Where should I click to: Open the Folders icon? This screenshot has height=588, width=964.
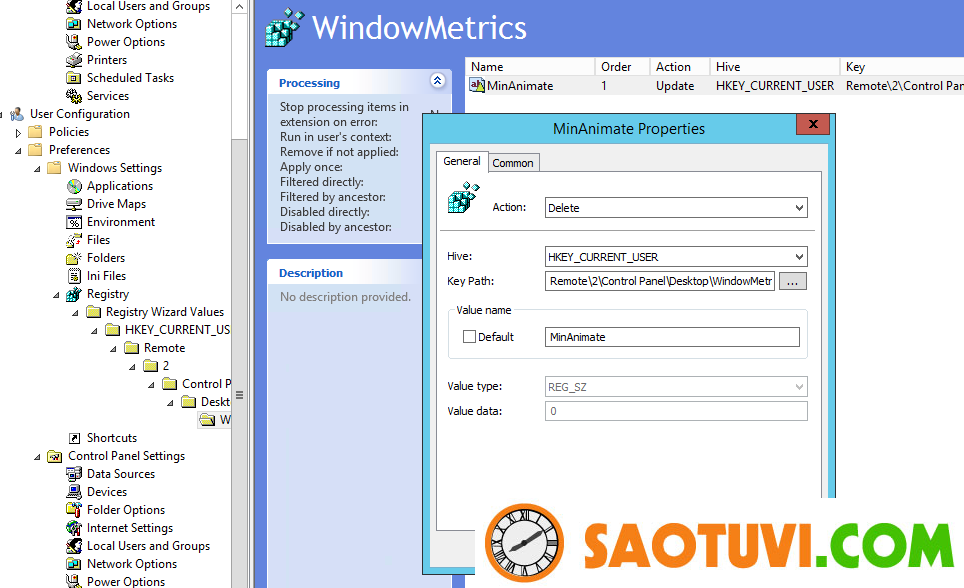pyautogui.click(x=74, y=258)
